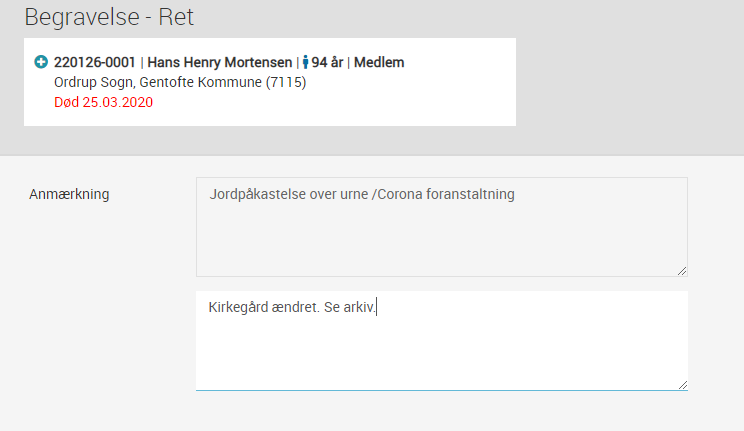Click the Jordpåkastelse over urne read-only text area
Screen dimensions: 744x431
[442, 227]
